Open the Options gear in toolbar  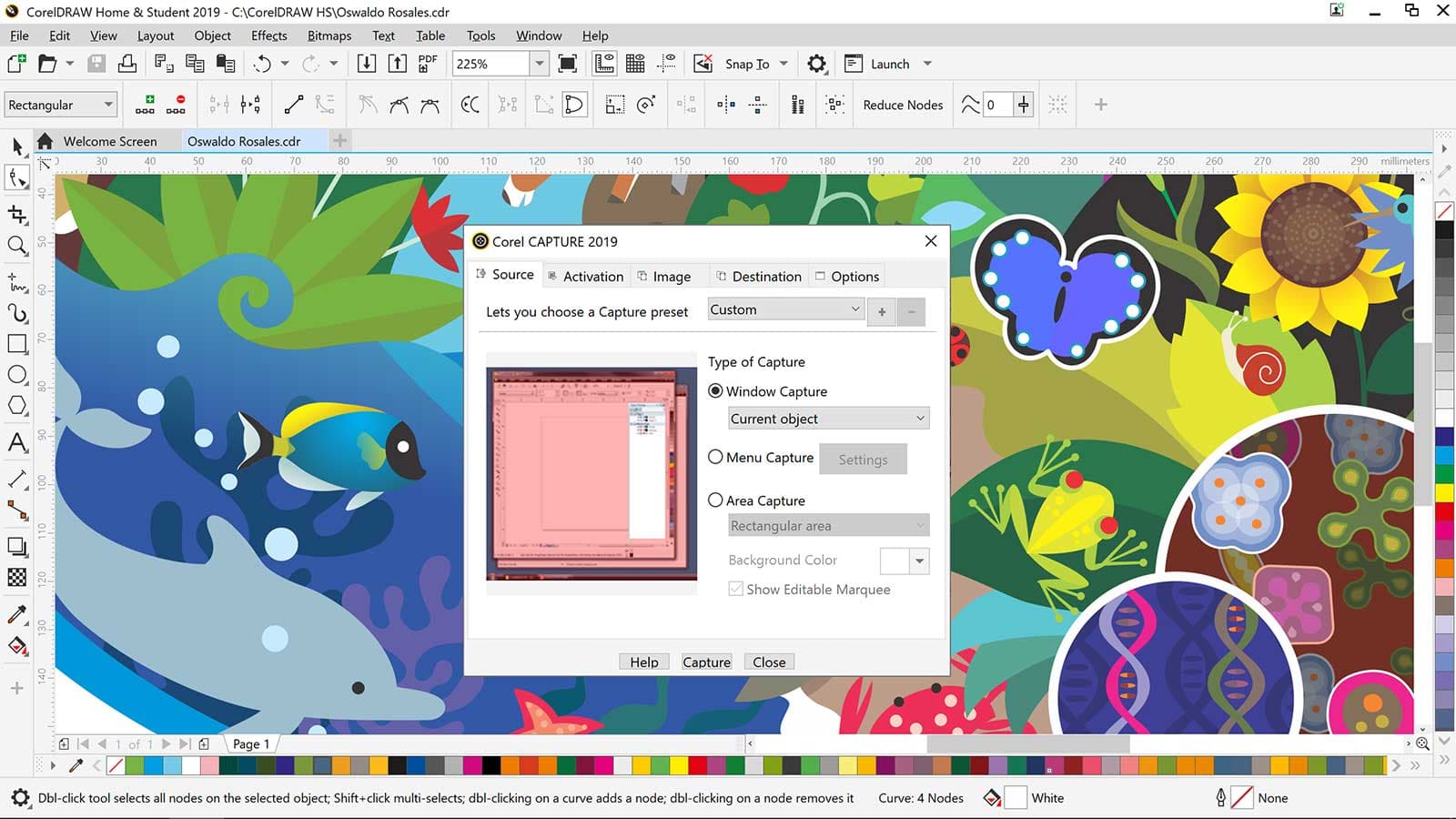(x=816, y=64)
